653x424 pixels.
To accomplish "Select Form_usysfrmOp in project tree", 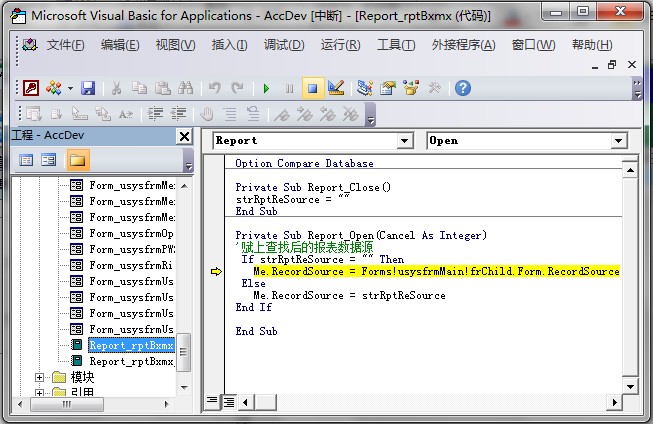I will pyautogui.click(x=131, y=233).
